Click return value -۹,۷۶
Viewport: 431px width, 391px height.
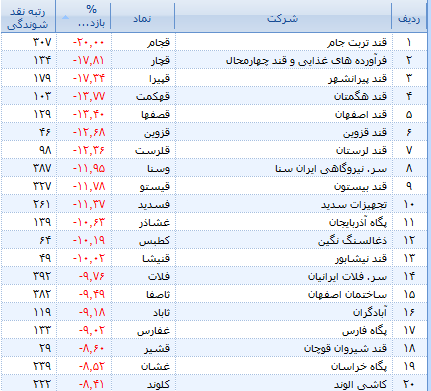(92, 276)
